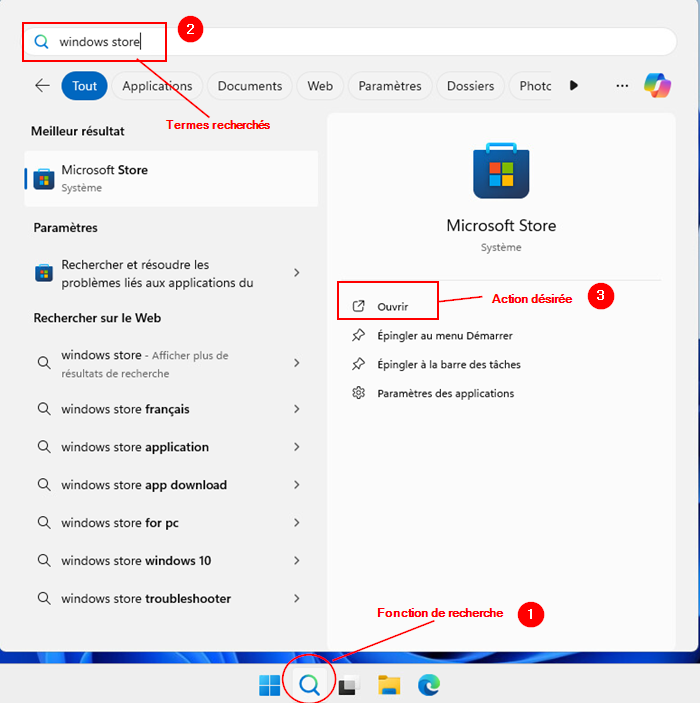This screenshot has width=700, height=703.
Task: Switch to the Dossiers filter tab
Action: [470, 86]
